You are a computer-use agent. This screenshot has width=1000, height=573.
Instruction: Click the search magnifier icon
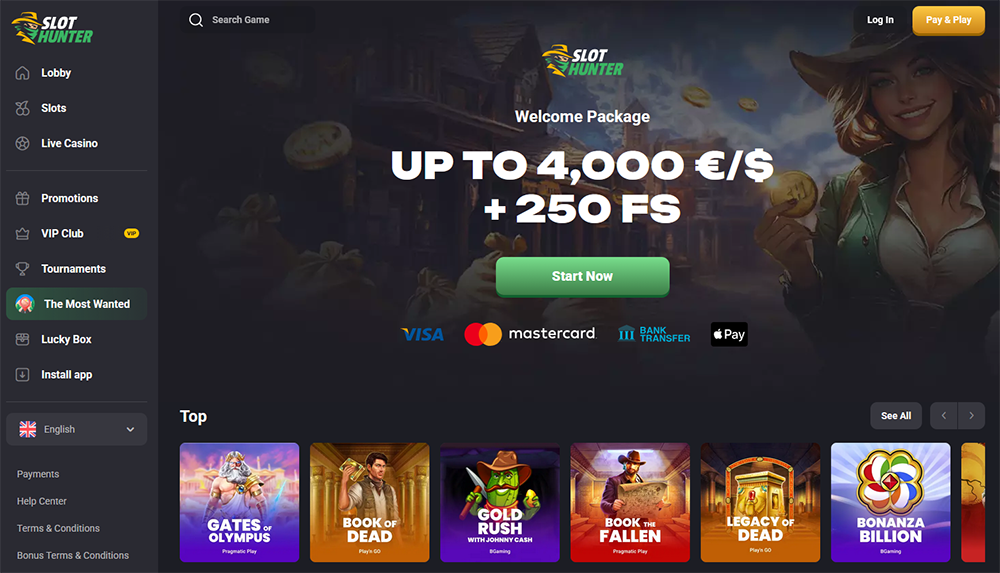coord(196,20)
